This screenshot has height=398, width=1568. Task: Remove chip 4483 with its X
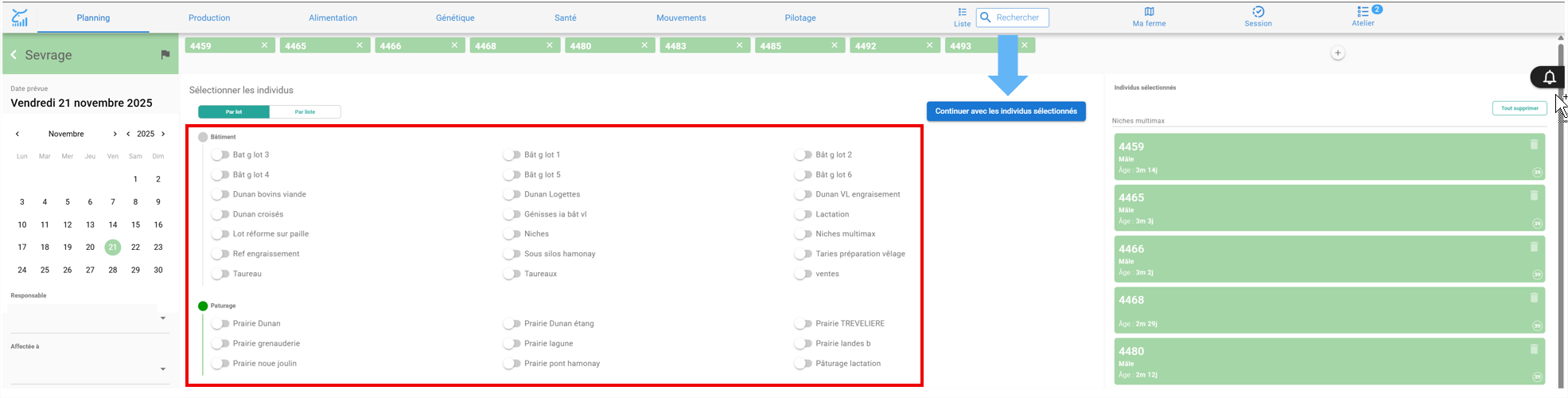tap(739, 45)
